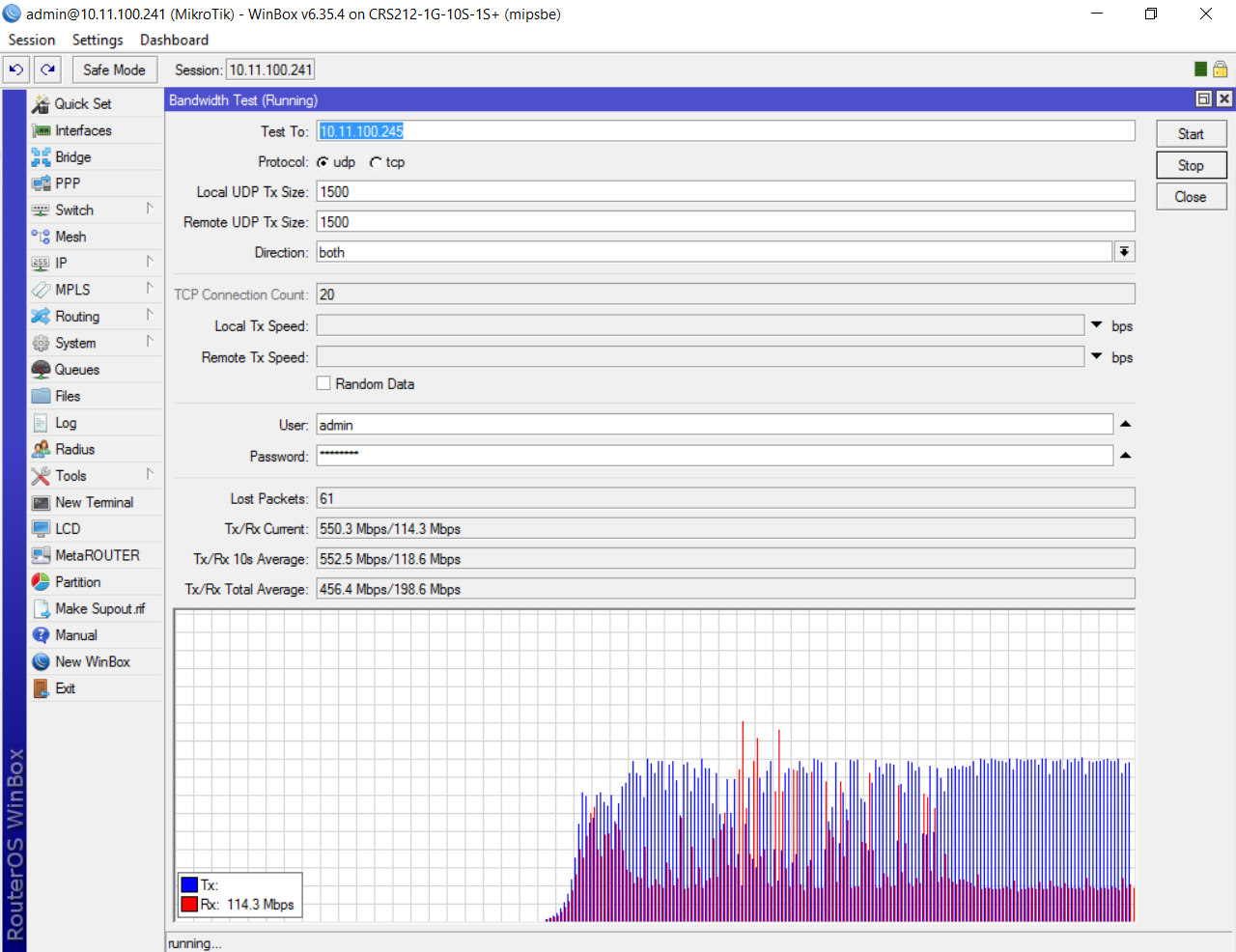
Task: Expand the Local Tx Speed dropdown
Action: click(x=1096, y=324)
